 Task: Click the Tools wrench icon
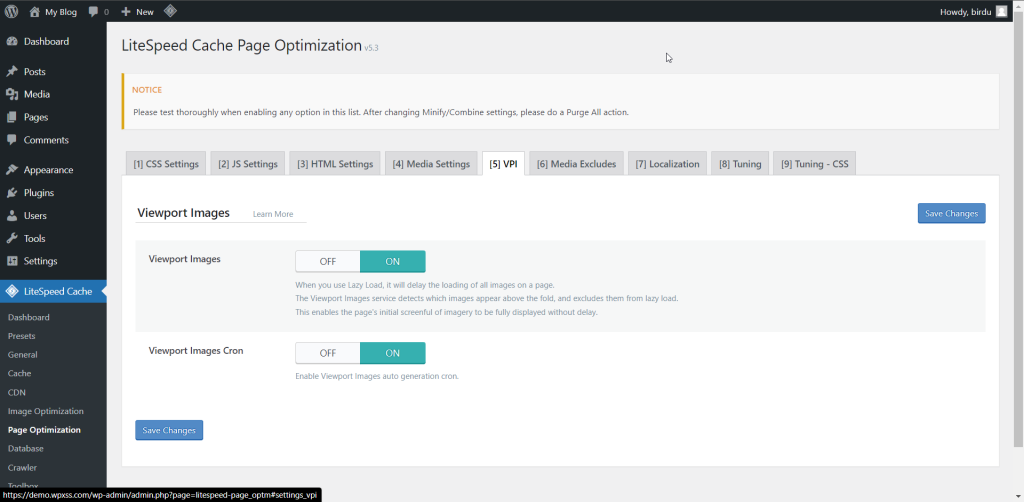pos(12,238)
